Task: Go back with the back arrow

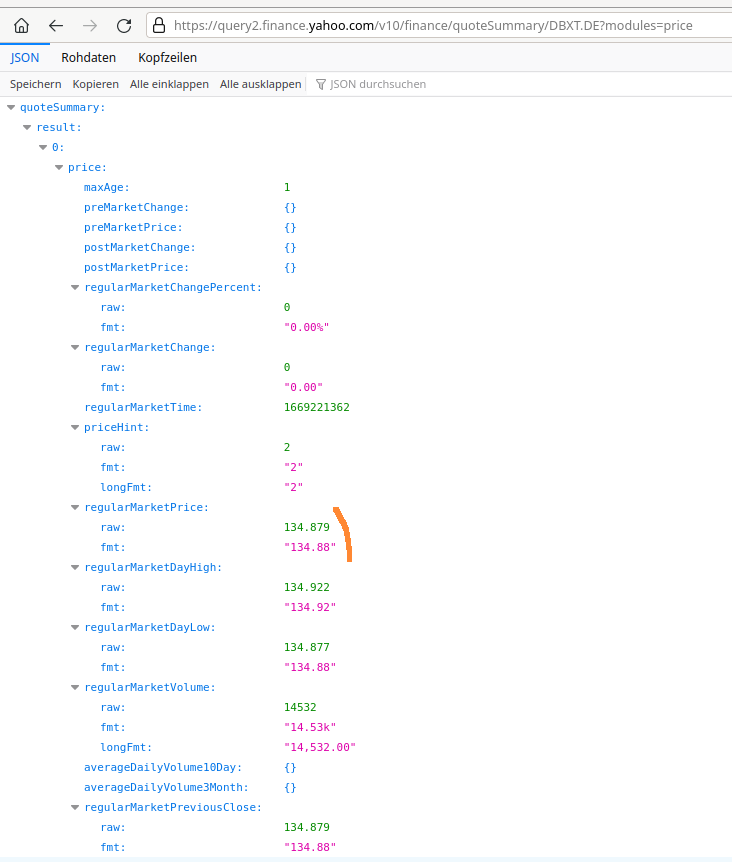Action: [x=56, y=25]
